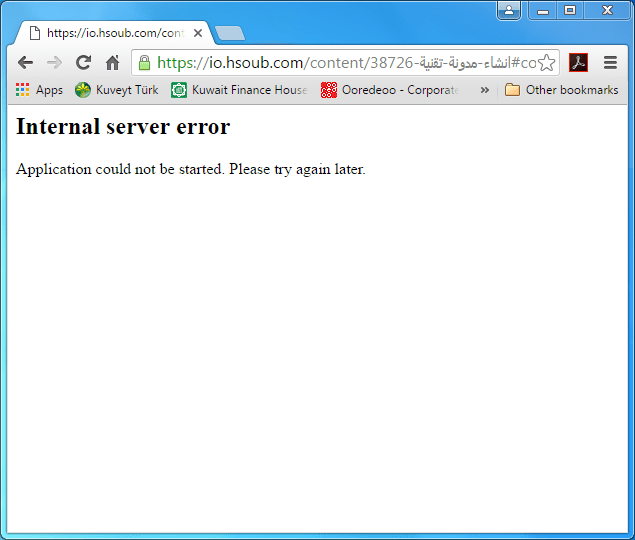Open the Kuwait Finance House bookmark

(239, 90)
